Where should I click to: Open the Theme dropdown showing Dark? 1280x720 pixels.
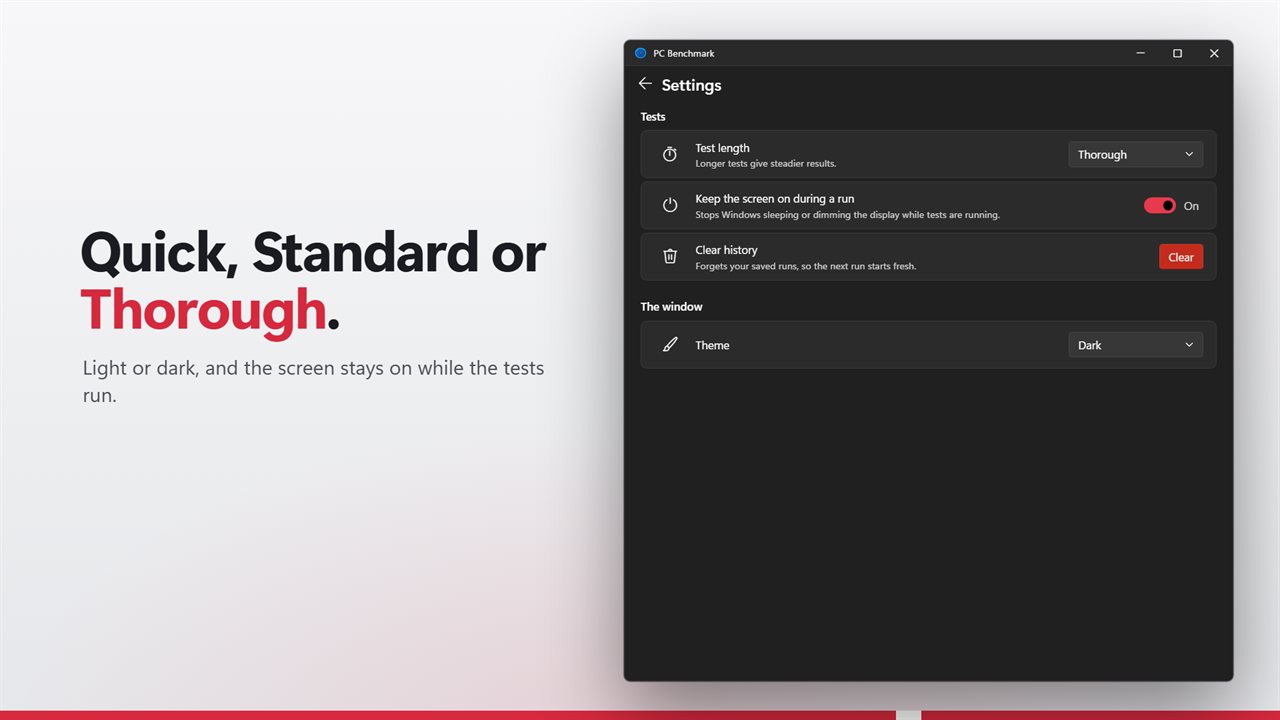(1136, 345)
